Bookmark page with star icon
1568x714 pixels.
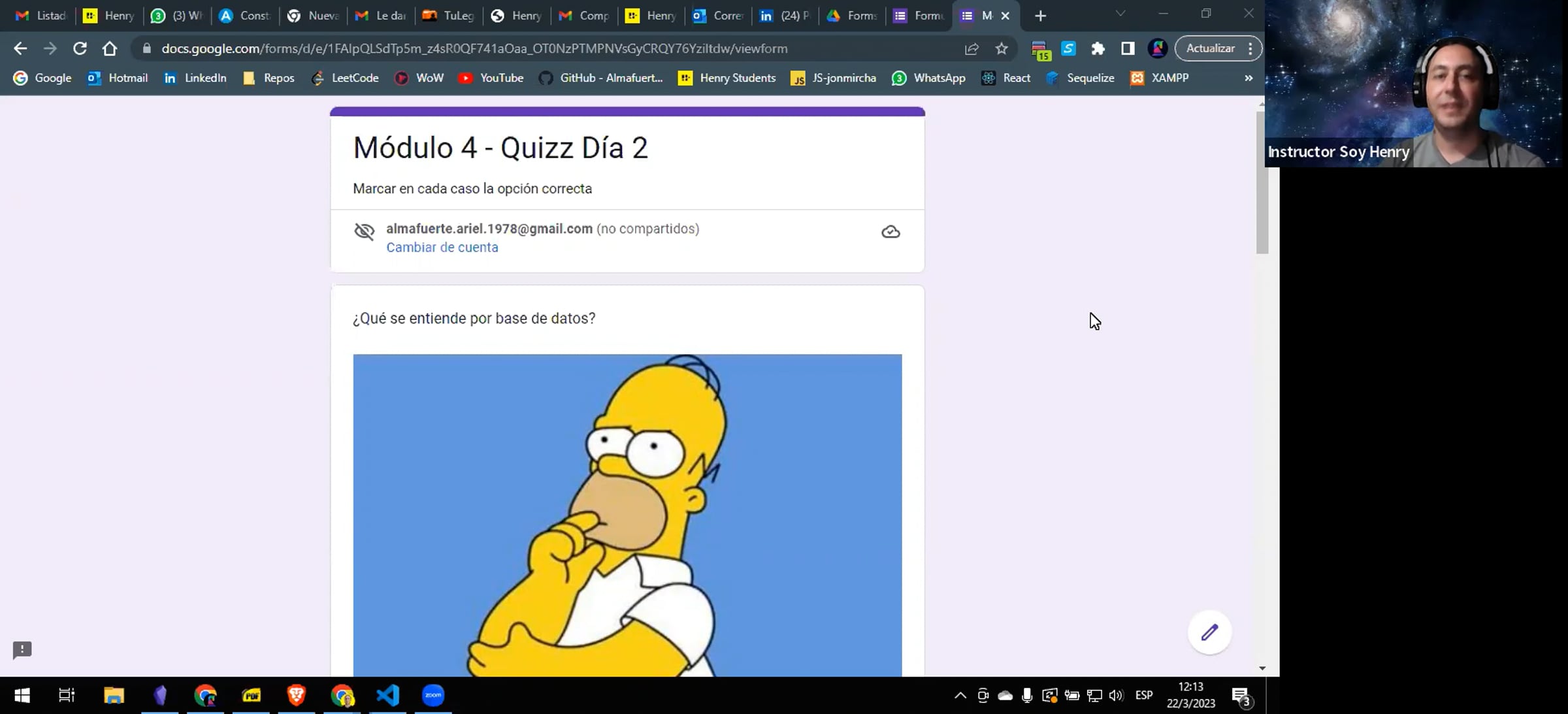[1001, 48]
